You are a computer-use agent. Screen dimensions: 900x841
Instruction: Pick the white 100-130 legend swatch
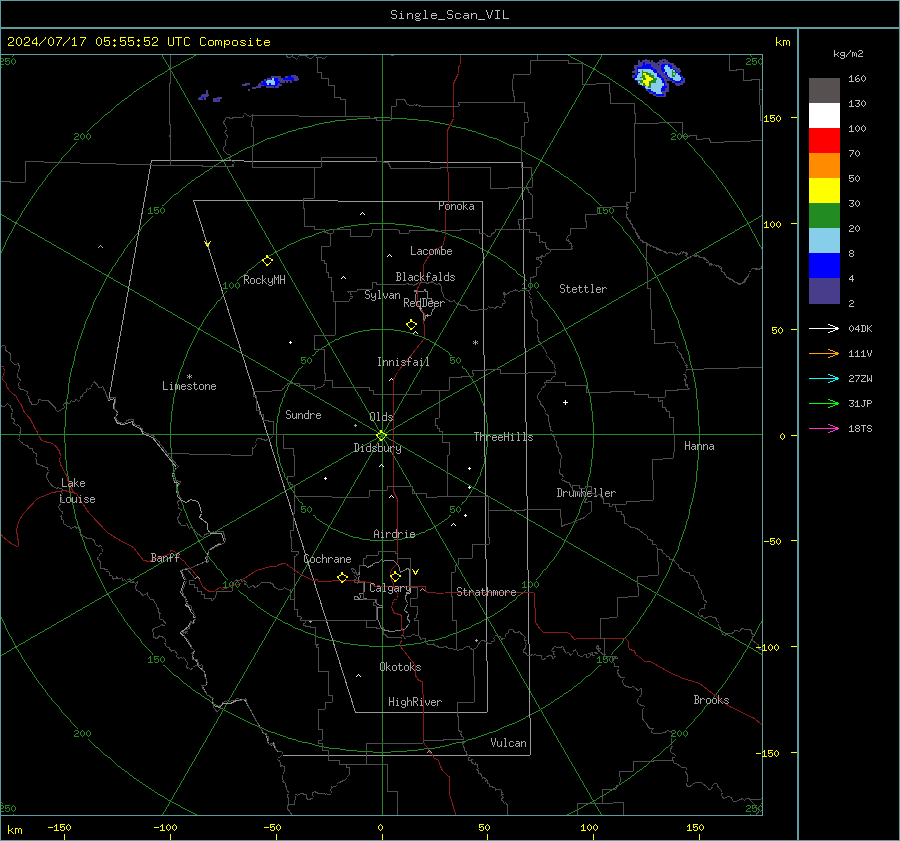click(824, 115)
